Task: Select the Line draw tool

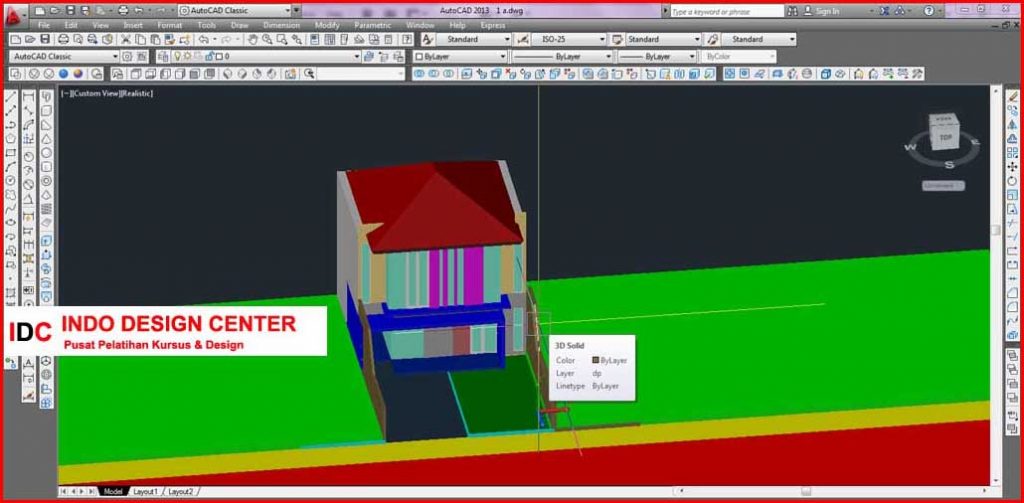Action: tap(10, 97)
